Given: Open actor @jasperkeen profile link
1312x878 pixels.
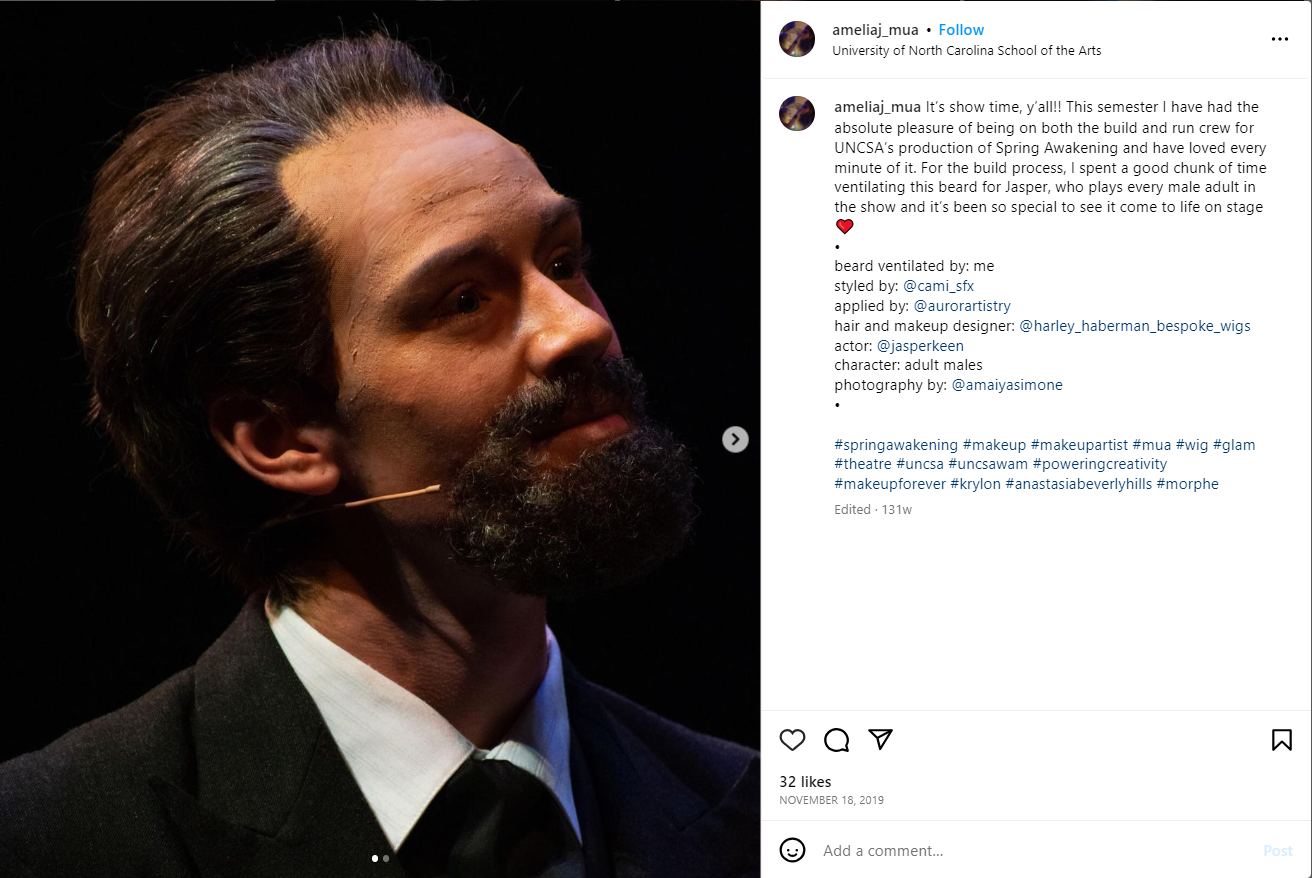Looking at the screenshot, I should [920, 346].
